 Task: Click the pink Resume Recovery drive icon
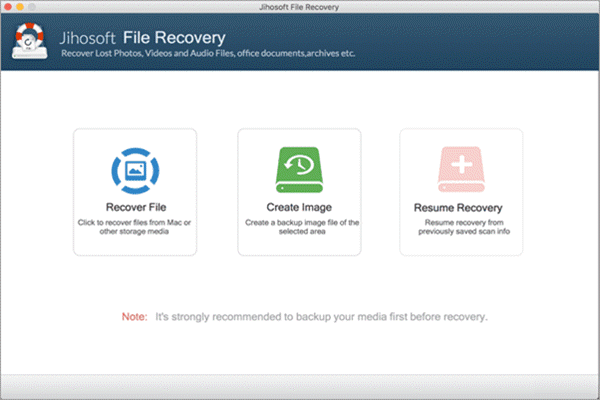click(x=461, y=169)
